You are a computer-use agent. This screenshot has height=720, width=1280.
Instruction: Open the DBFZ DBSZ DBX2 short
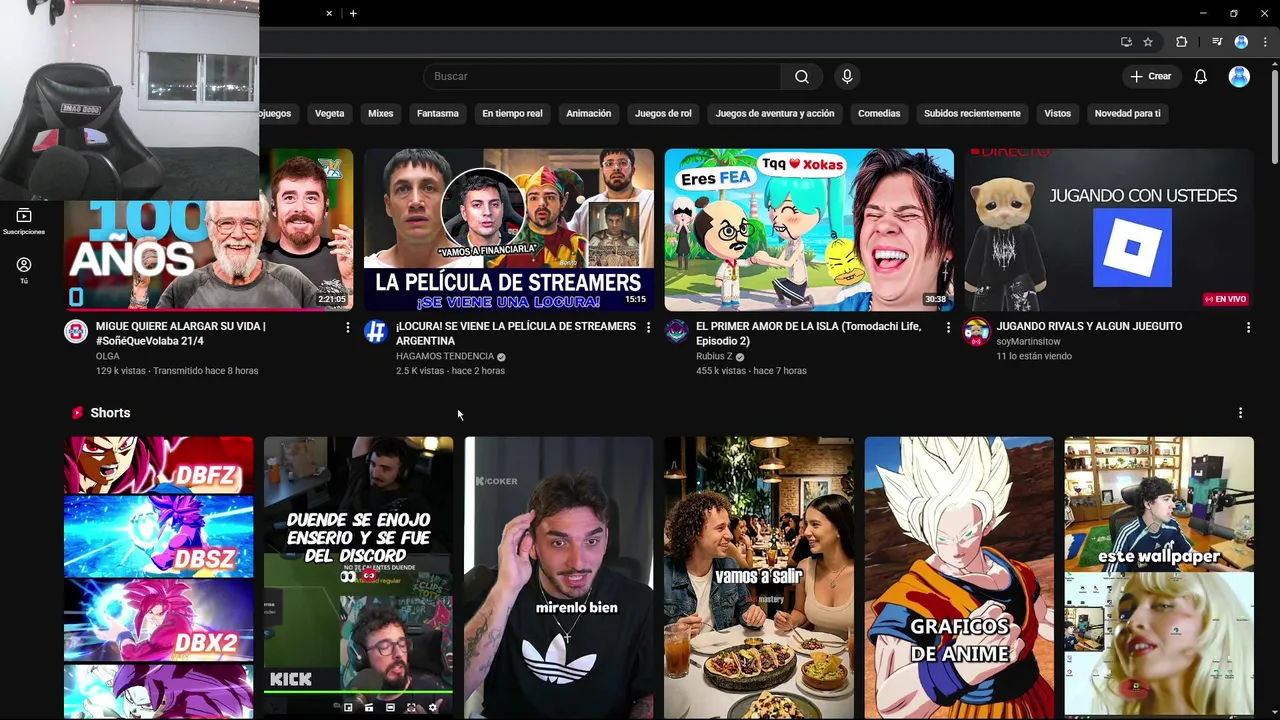click(x=159, y=578)
